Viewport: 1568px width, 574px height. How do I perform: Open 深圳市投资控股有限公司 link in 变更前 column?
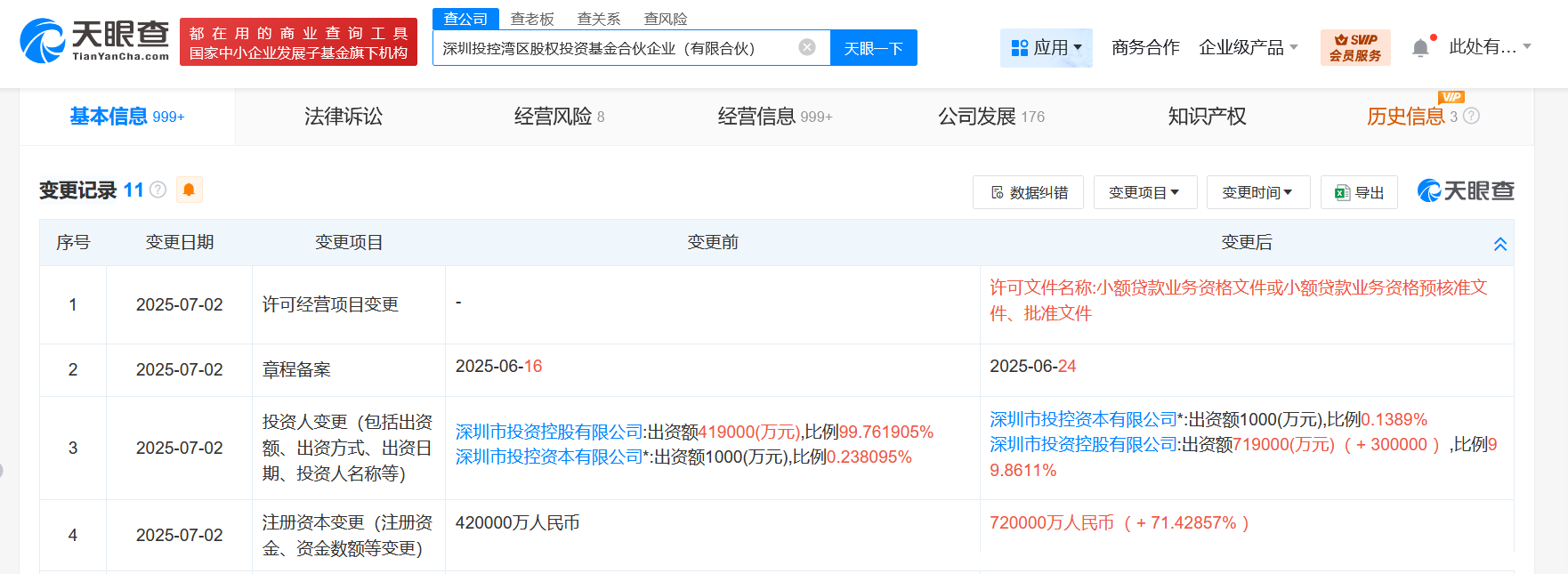(x=549, y=432)
